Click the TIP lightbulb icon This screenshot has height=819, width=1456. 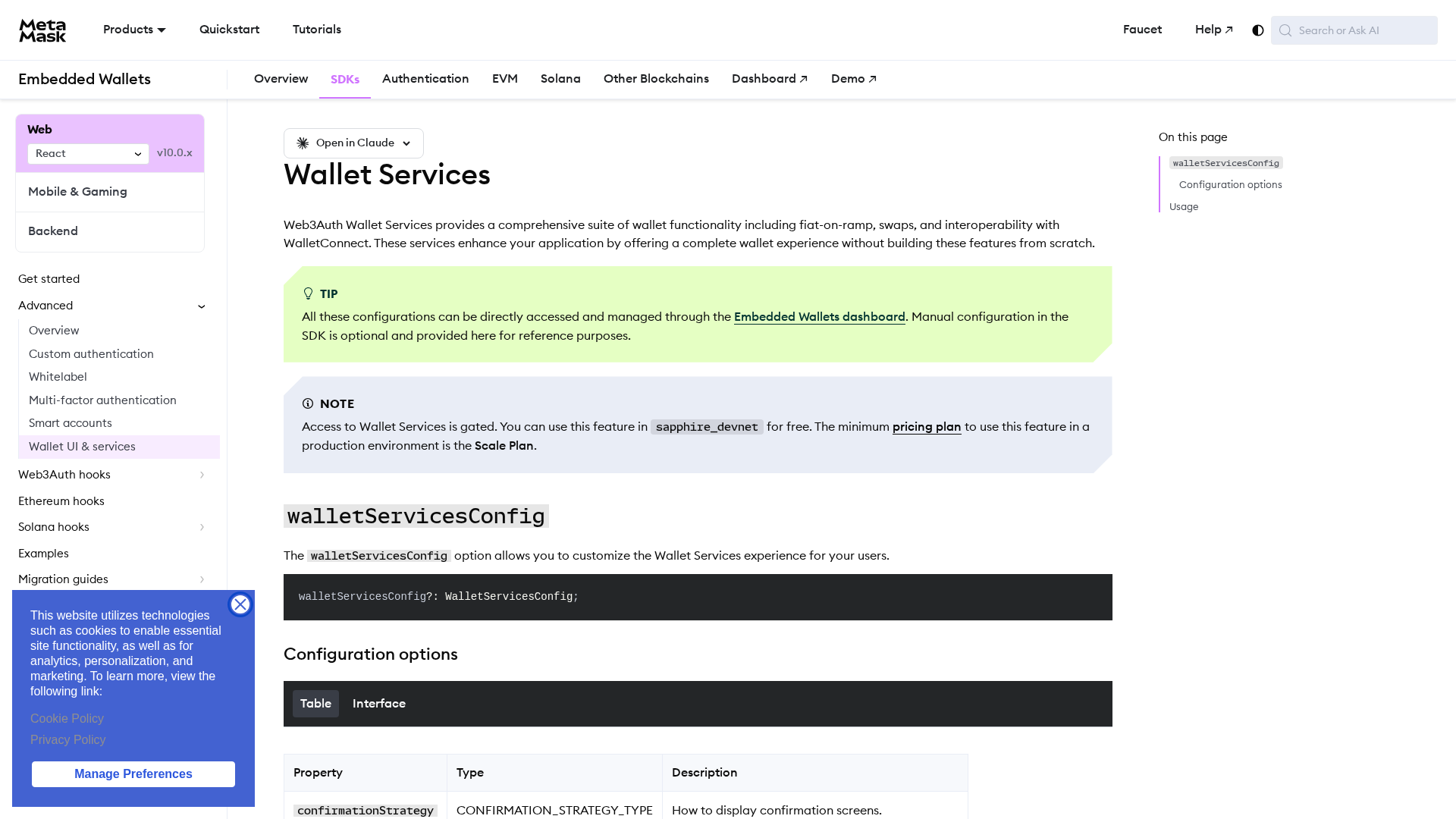[x=308, y=293]
